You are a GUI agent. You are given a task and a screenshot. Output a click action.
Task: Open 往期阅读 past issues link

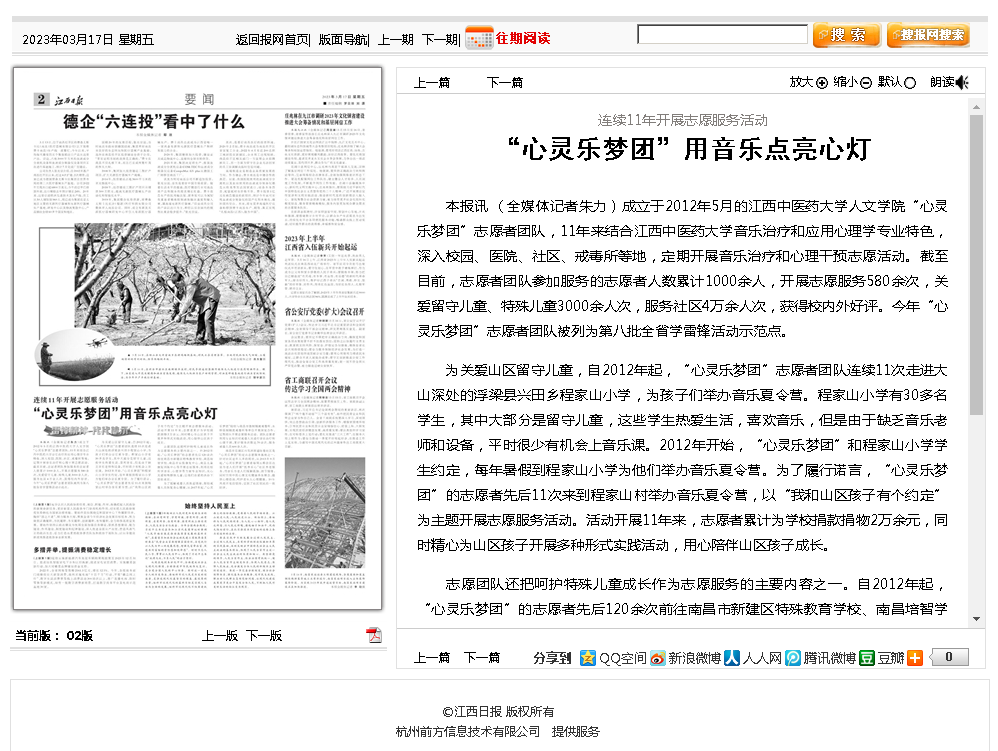pyautogui.click(x=523, y=38)
